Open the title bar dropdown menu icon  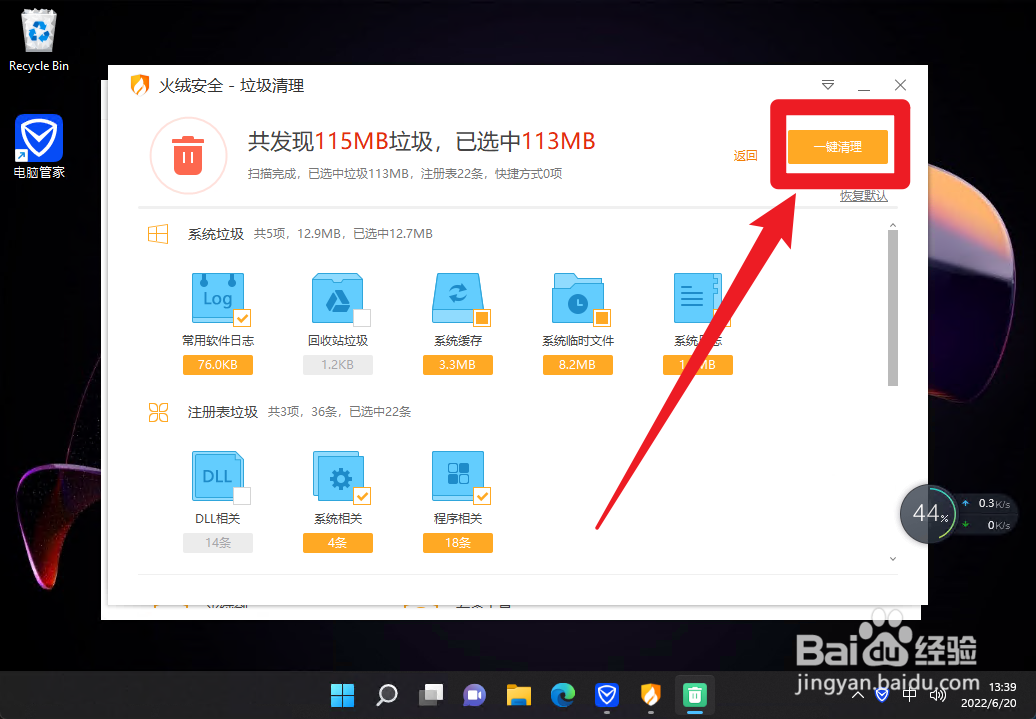coord(828,85)
